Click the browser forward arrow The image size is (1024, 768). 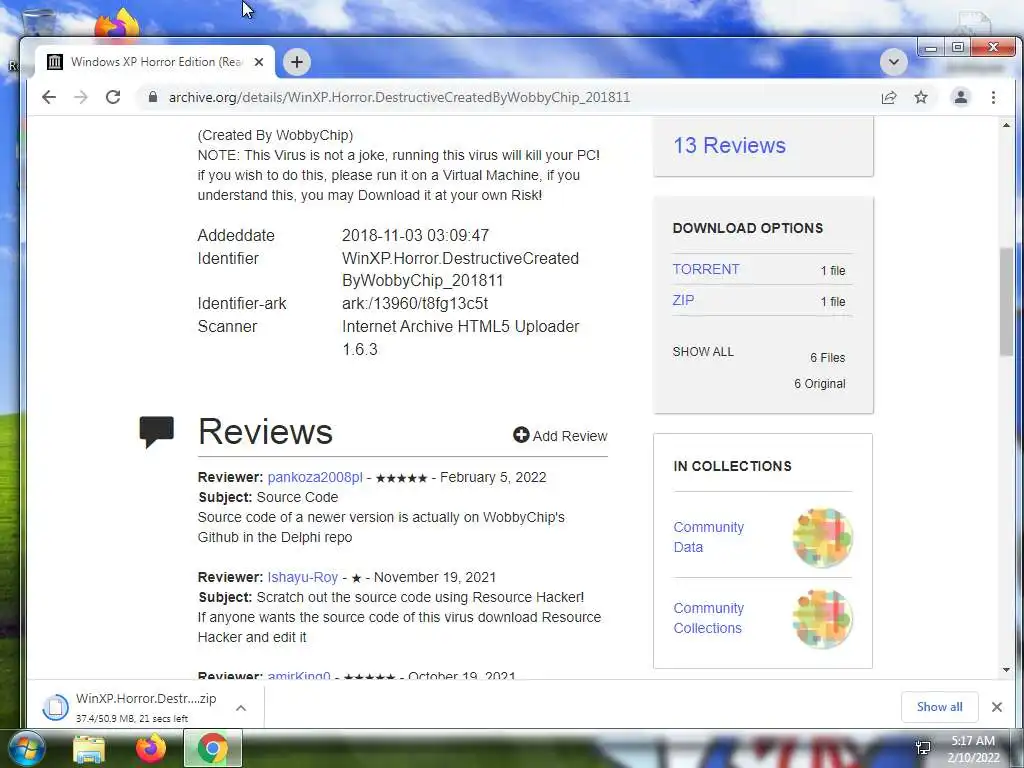80,97
